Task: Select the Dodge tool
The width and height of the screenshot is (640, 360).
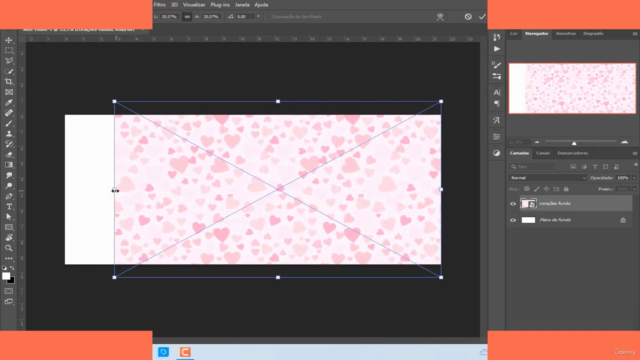Action: pyautogui.click(x=9, y=186)
